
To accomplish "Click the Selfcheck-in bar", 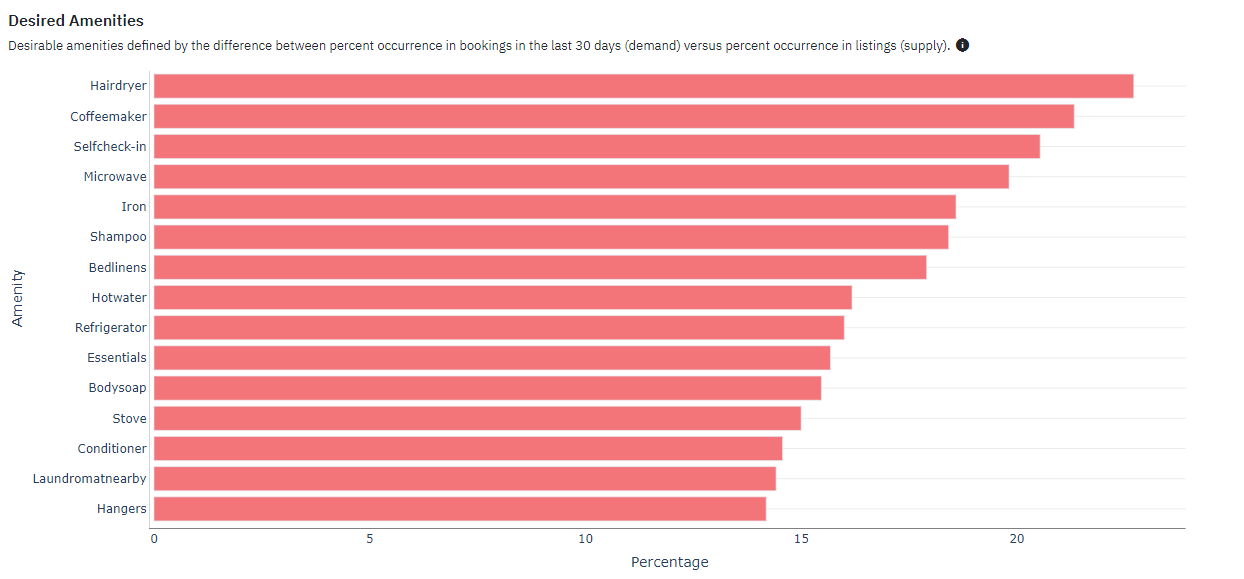I will 597,146.
